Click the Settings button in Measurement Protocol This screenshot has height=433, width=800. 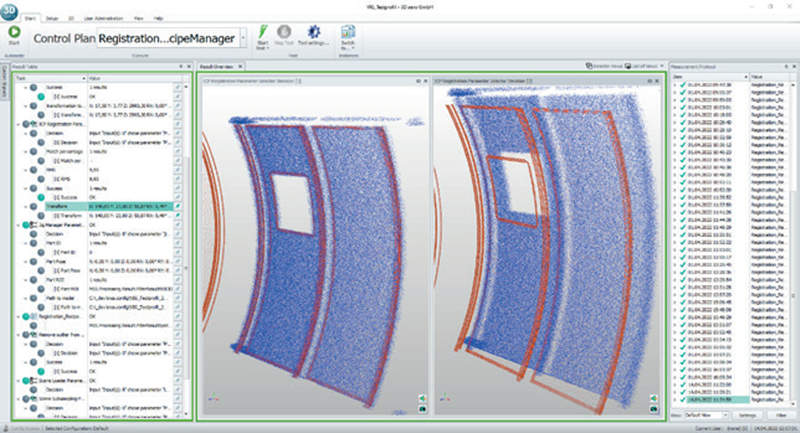click(747, 417)
